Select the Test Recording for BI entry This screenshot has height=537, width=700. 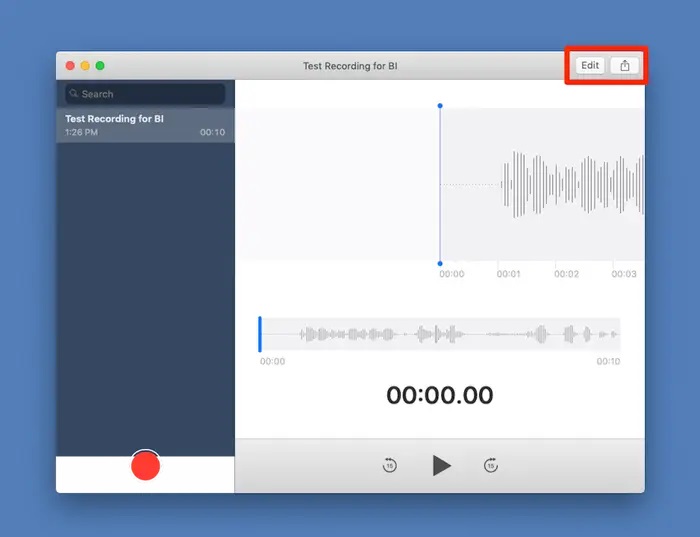[x=145, y=125]
